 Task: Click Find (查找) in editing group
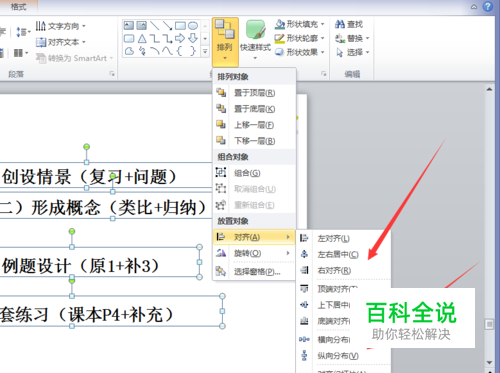(x=349, y=24)
